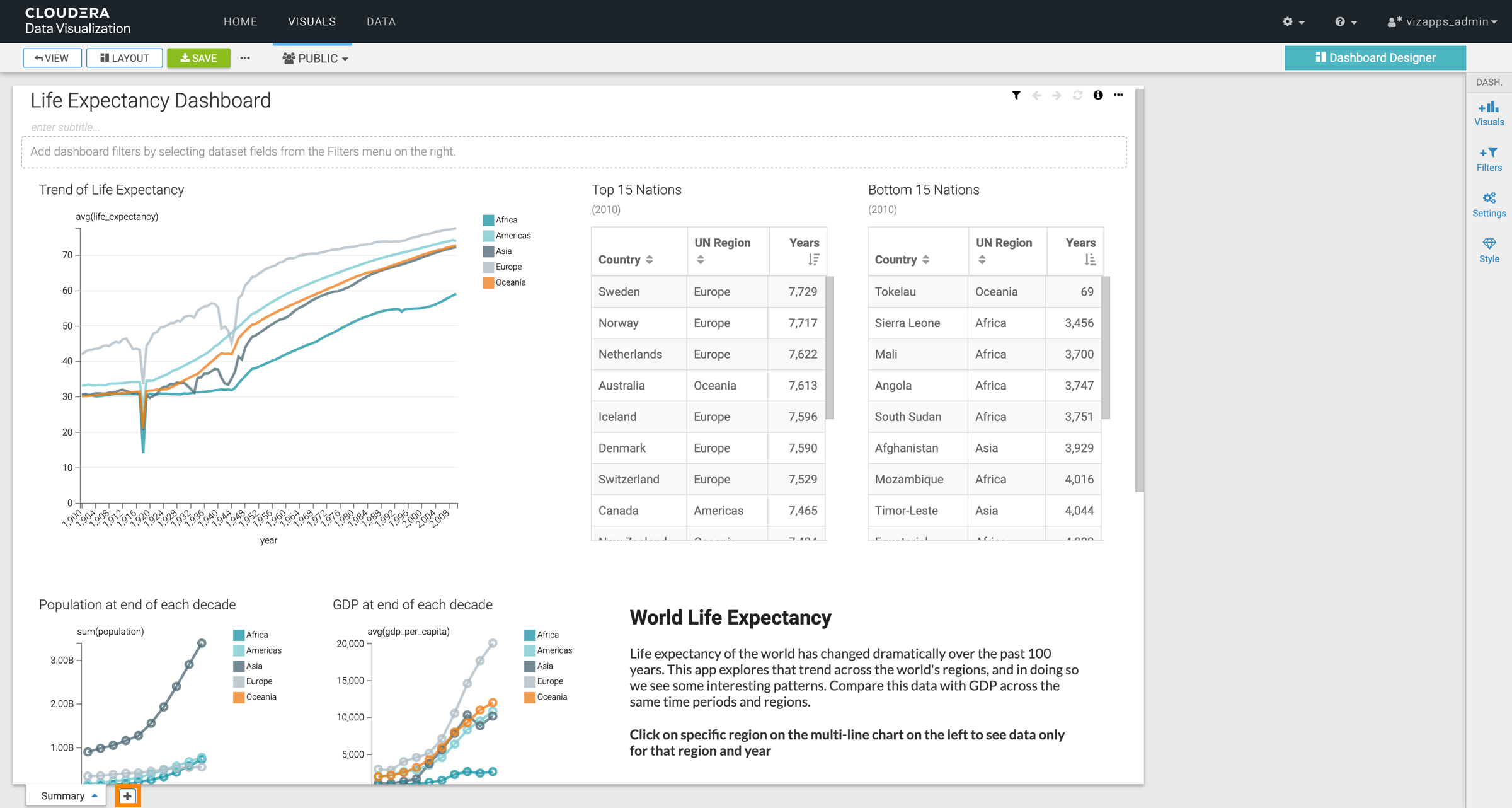
Task: Expand the Summary sheet tab menu
Action: coord(94,796)
